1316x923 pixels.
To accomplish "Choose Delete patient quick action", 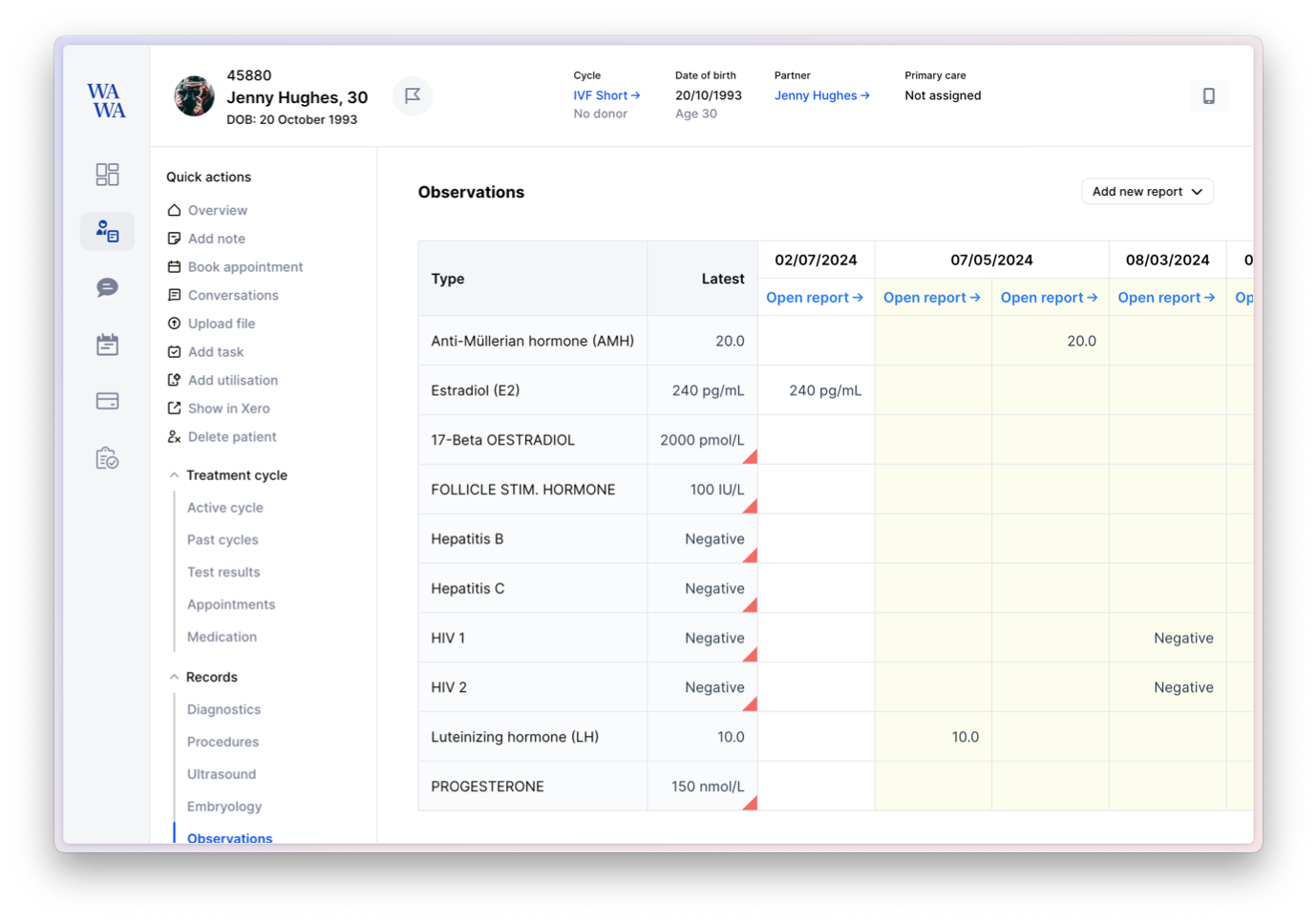I will tap(231, 437).
